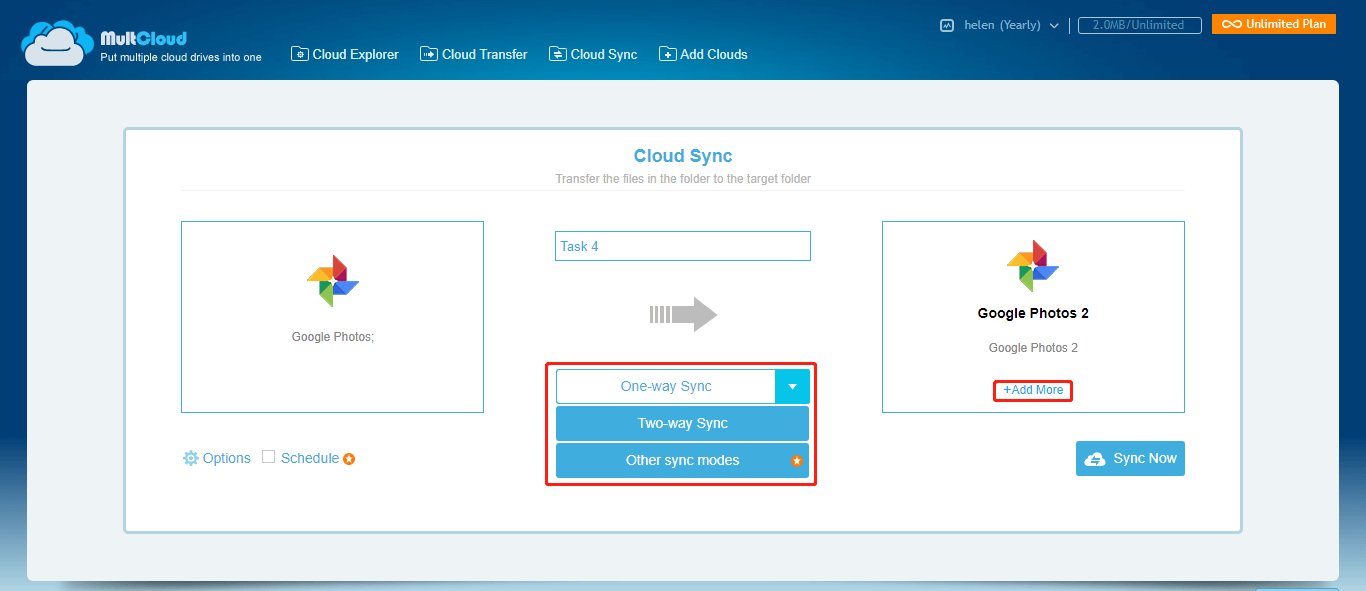
Task: Click the user avatar icon beside helen
Action: (946, 24)
